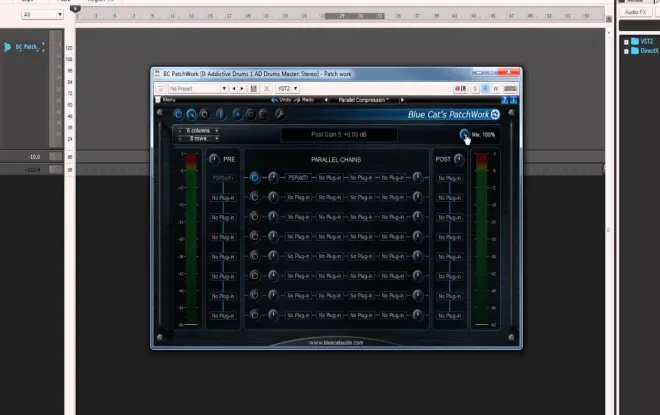Enable the second parallel chain power button
This screenshot has height=415, width=660.
tap(254, 197)
